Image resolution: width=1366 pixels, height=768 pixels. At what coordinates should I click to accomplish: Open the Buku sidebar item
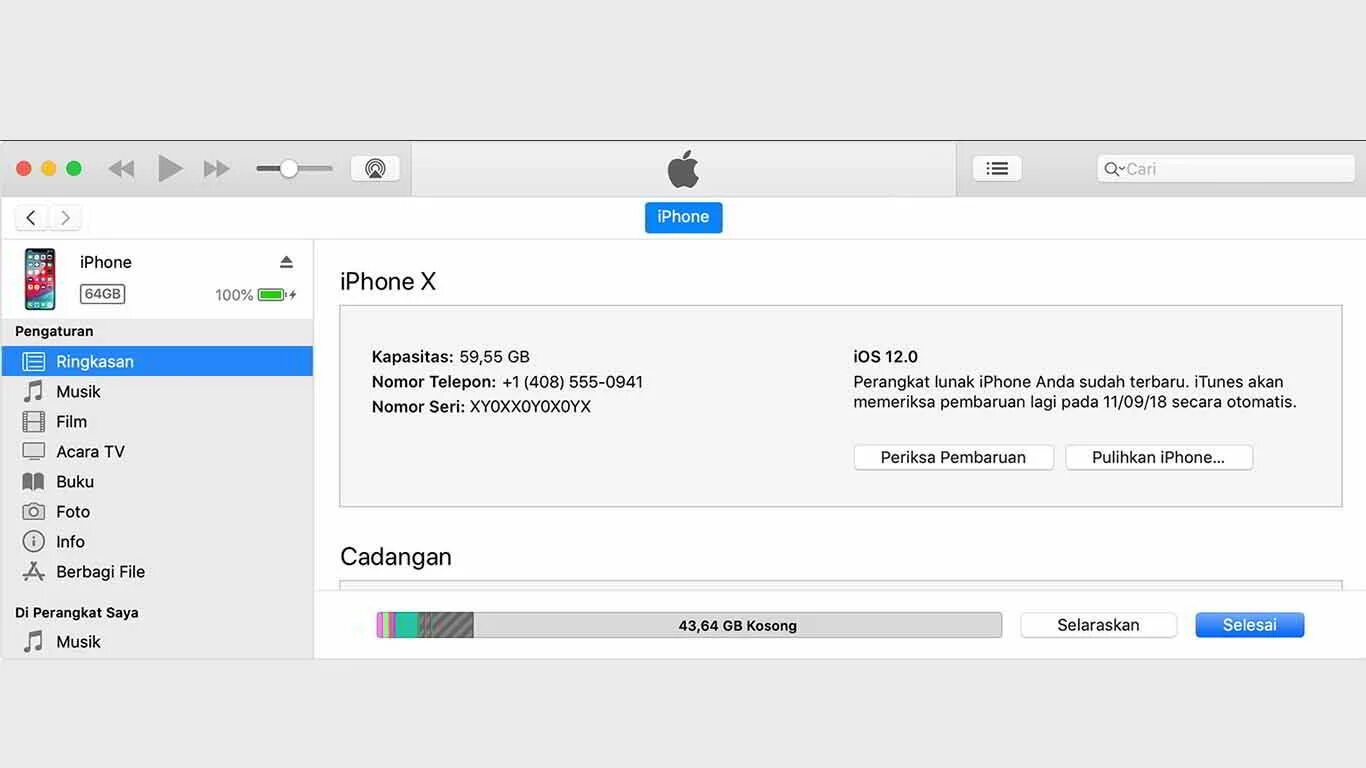[157, 481]
